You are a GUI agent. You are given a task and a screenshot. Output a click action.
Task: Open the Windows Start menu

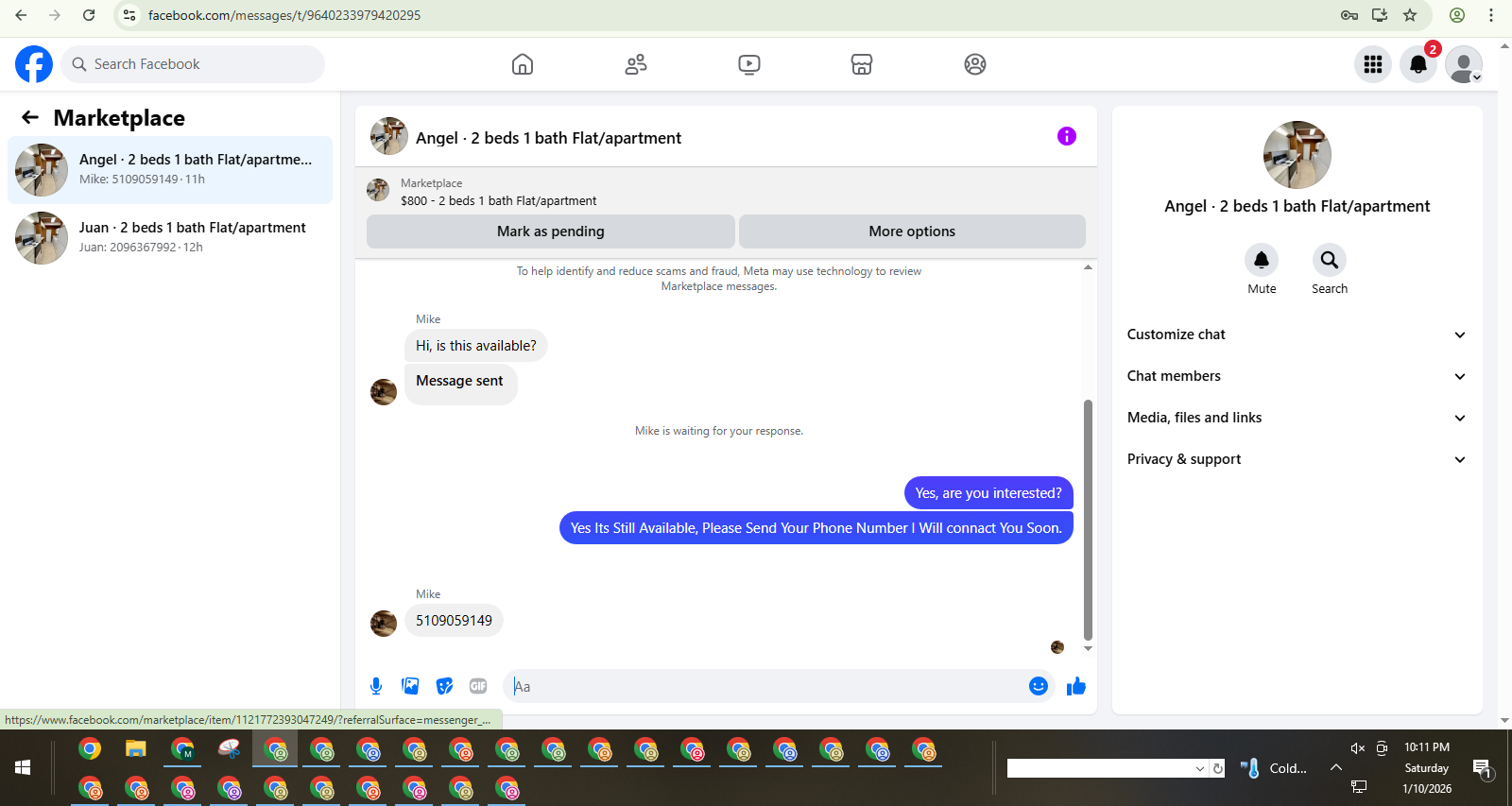coord(23,767)
